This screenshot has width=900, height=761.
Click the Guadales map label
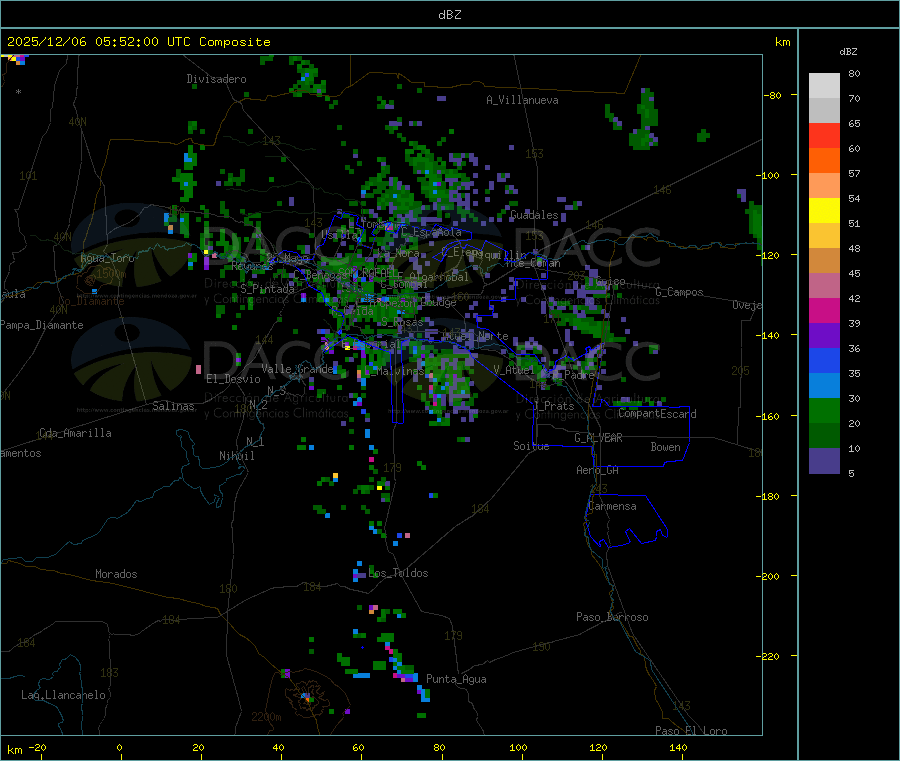tap(534, 215)
